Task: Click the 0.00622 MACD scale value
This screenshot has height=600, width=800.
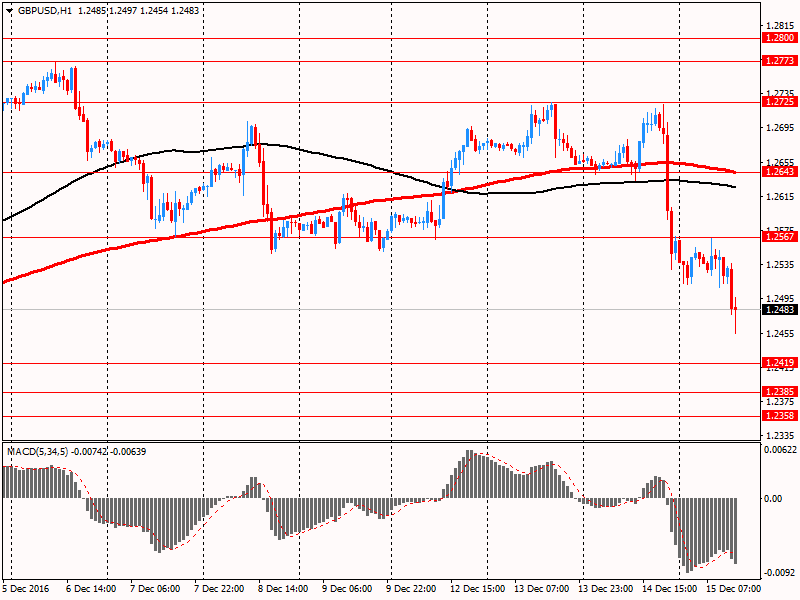Action: (780, 449)
